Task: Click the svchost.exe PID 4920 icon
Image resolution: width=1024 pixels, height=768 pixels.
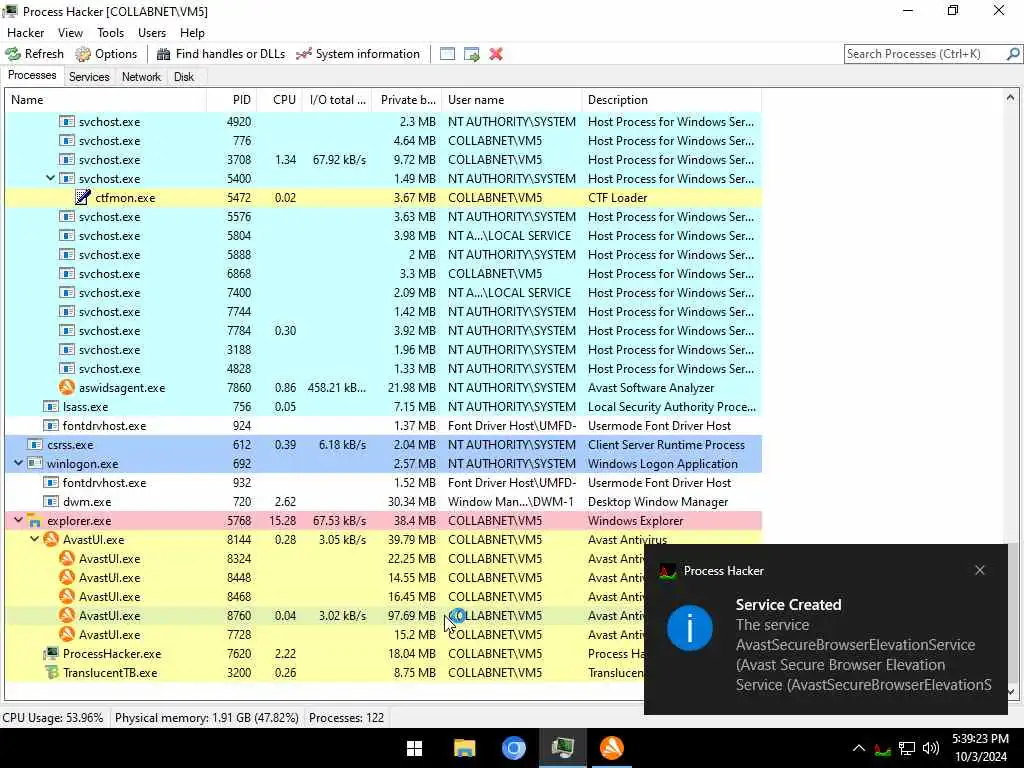Action: (x=67, y=121)
